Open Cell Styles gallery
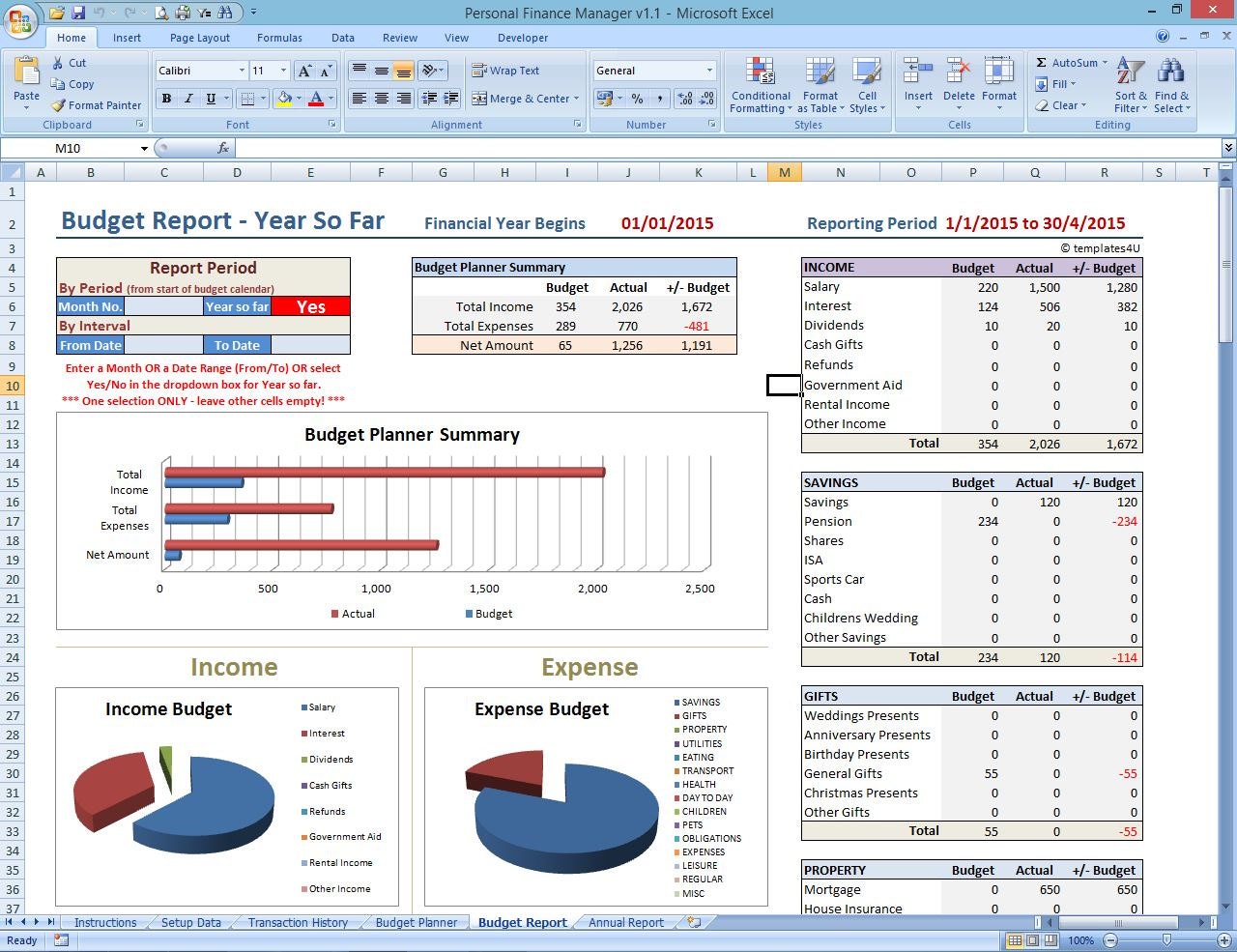Image resolution: width=1237 pixels, height=952 pixels. click(x=867, y=85)
